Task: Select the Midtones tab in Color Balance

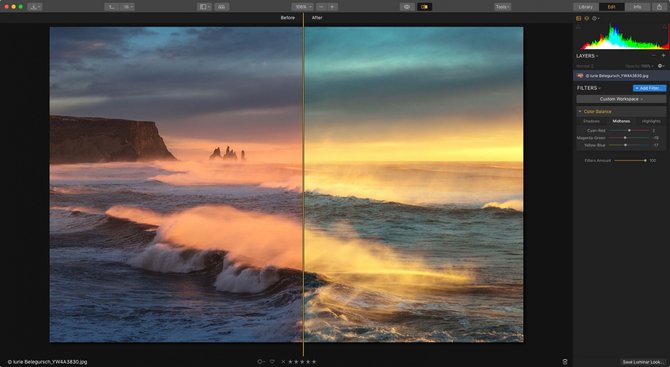Action: (621, 121)
